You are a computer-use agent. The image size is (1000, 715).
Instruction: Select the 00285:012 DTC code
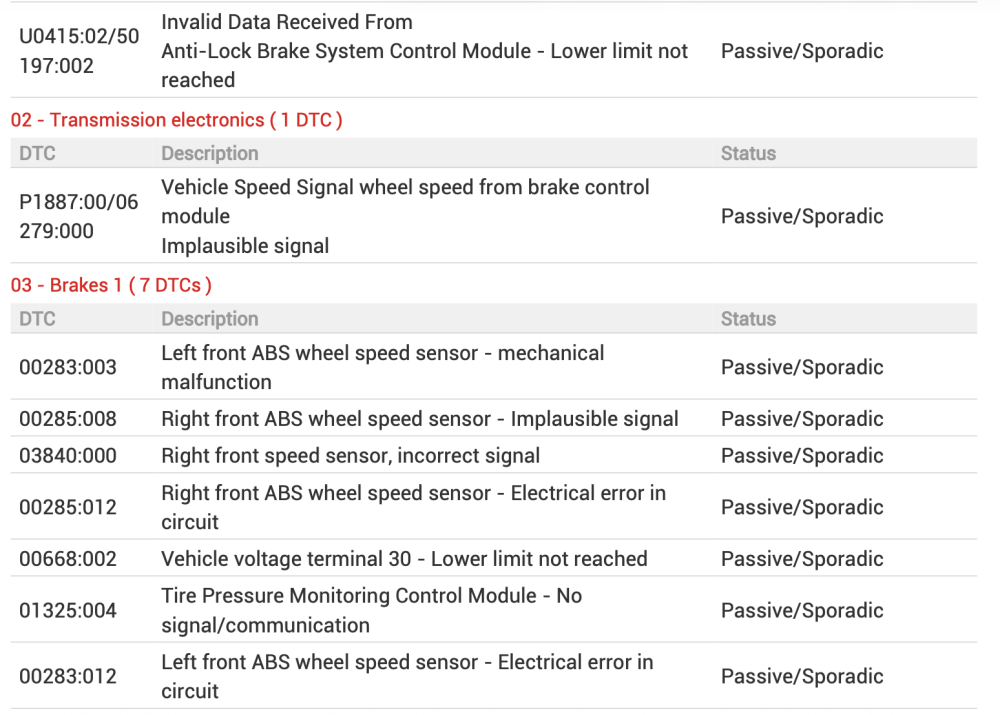[68, 507]
